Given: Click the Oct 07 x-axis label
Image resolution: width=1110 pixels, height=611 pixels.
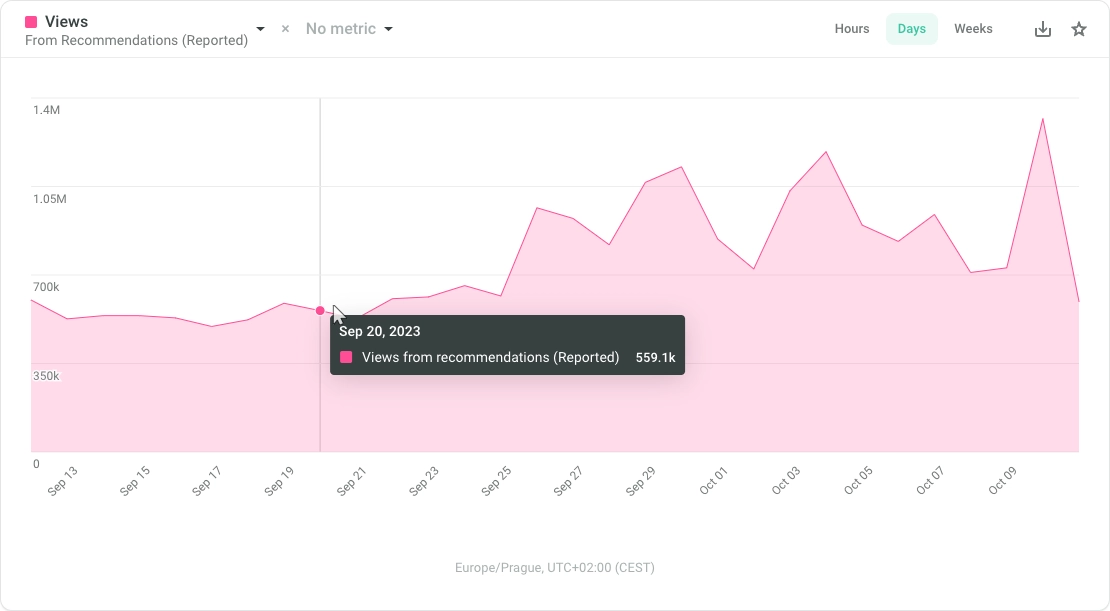Looking at the screenshot, I should [x=930, y=481].
